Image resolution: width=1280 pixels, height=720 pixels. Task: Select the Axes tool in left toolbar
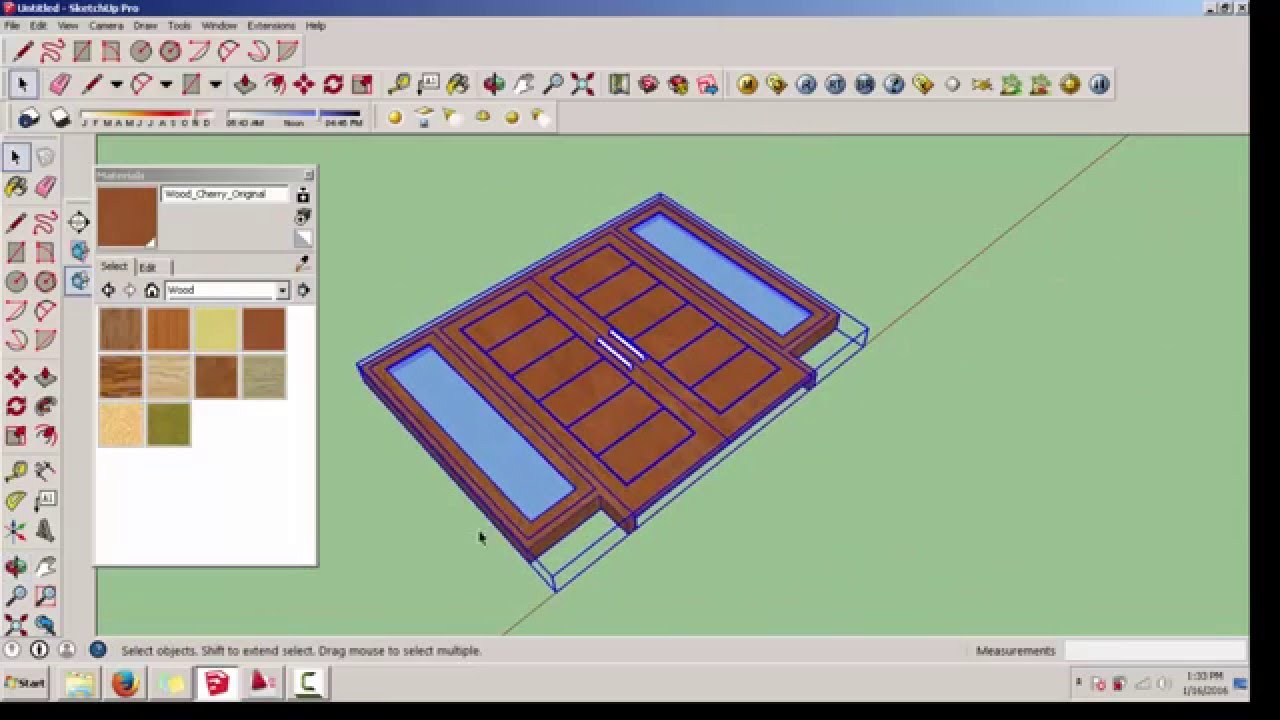tap(16, 531)
